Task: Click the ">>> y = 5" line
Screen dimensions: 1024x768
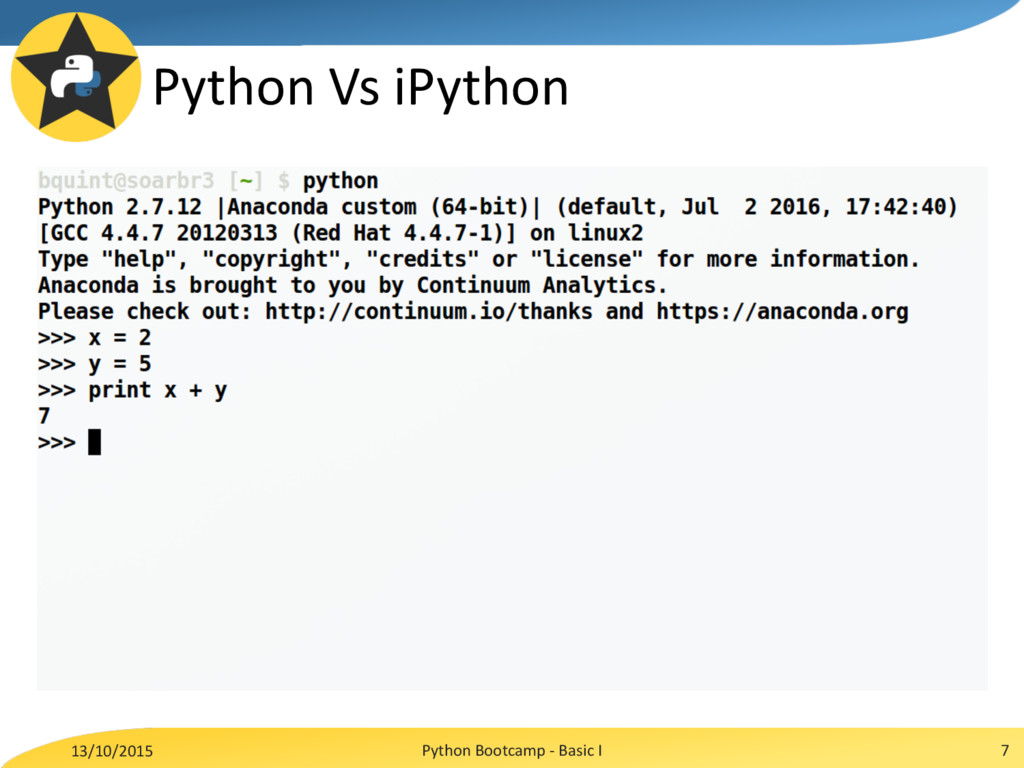Action: [x=95, y=364]
